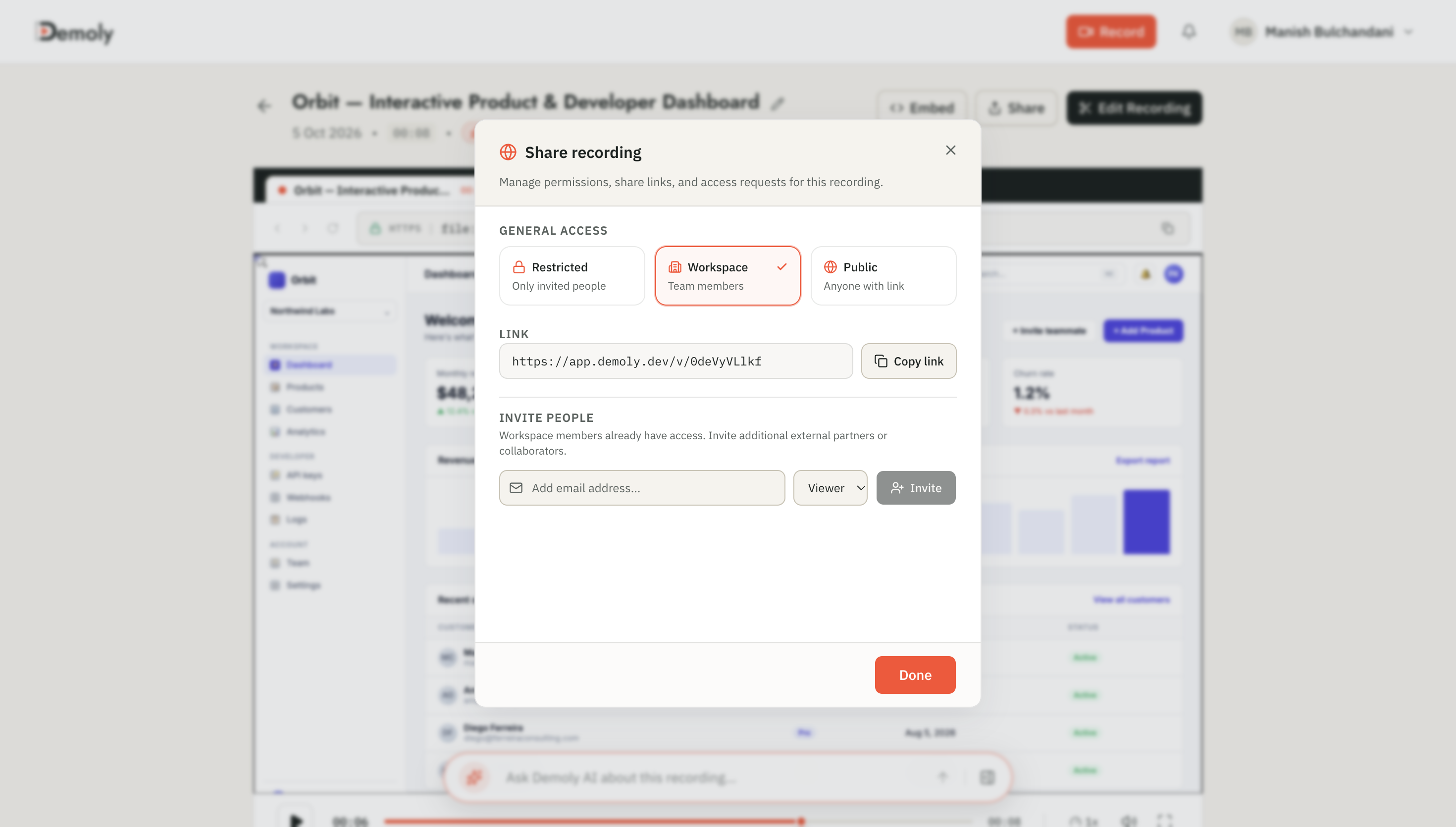Select Public anyone with link access

[884, 275]
